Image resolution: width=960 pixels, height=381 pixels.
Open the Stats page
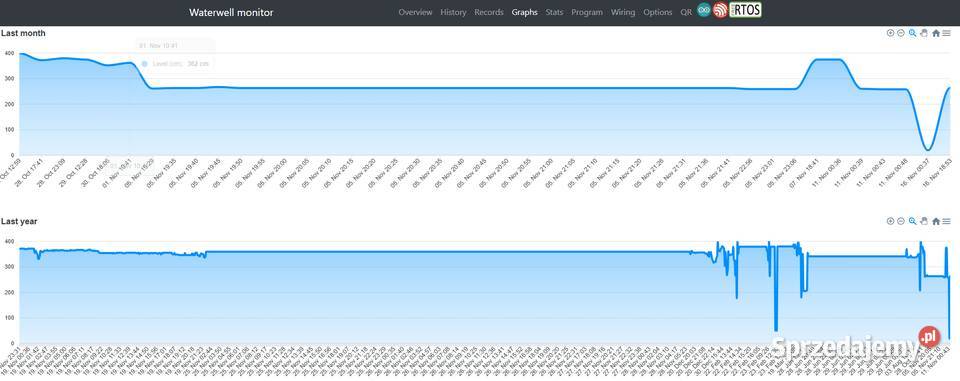(554, 12)
